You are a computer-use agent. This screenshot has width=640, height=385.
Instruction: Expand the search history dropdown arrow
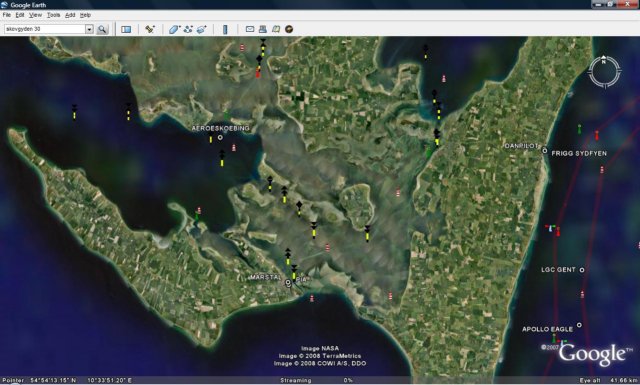89,29
